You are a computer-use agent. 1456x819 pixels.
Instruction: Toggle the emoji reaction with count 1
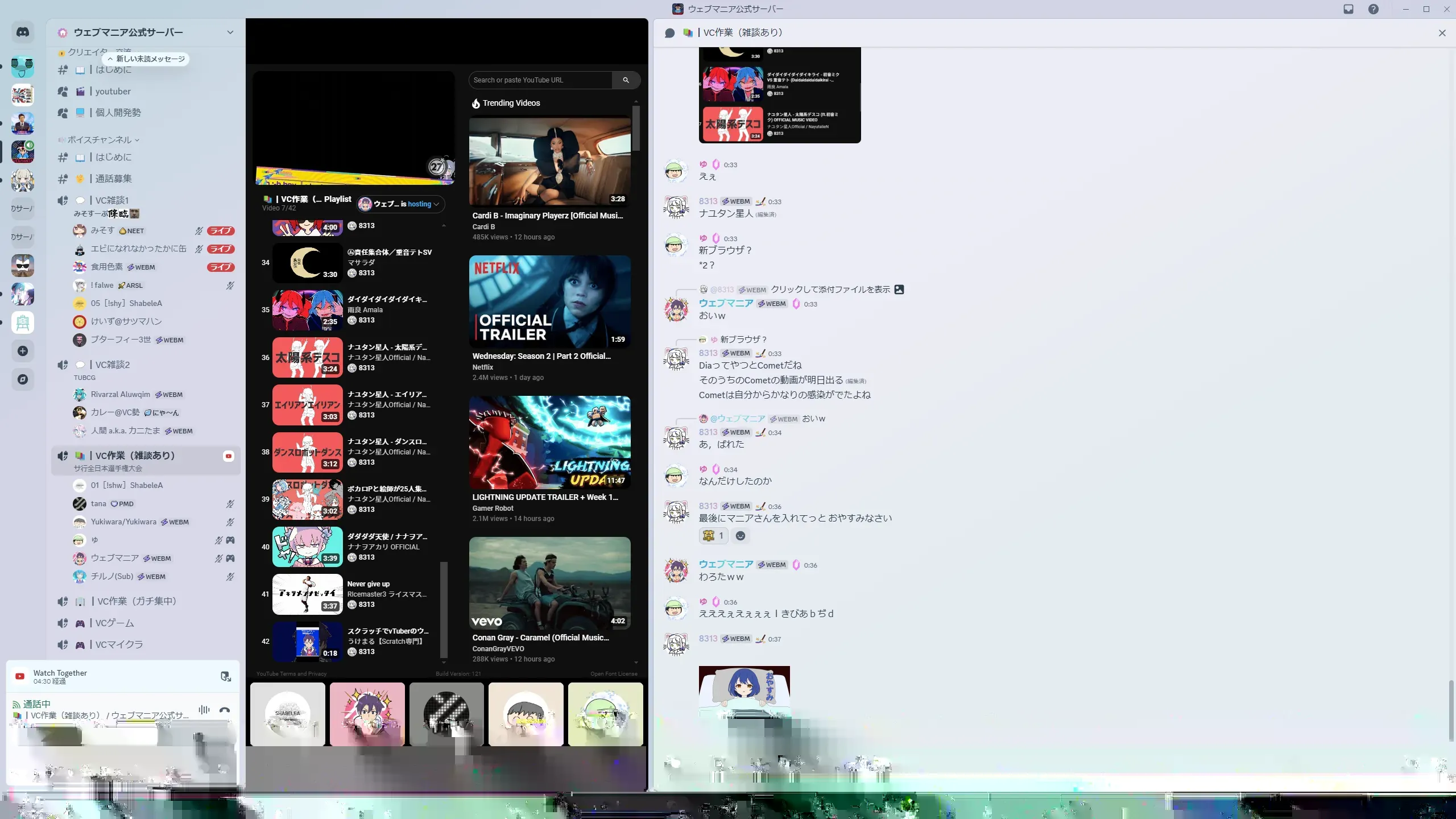pyautogui.click(x=713, y=536)
